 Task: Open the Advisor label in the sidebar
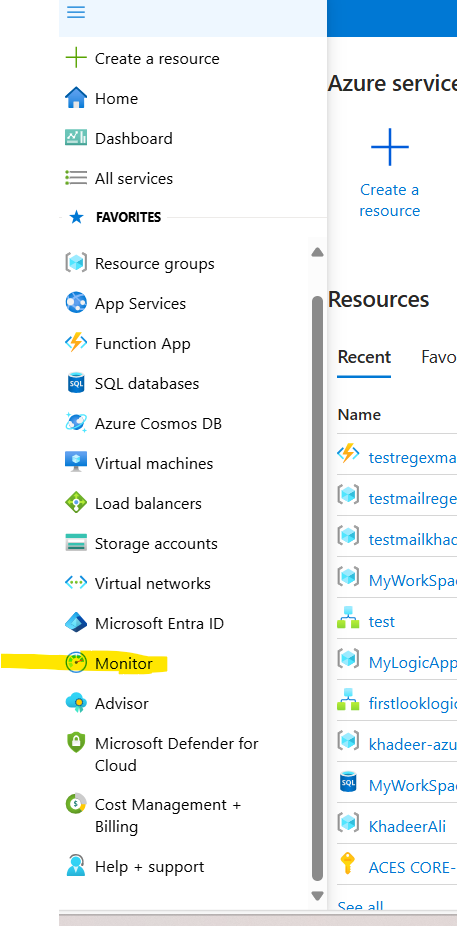pos(122,703)
